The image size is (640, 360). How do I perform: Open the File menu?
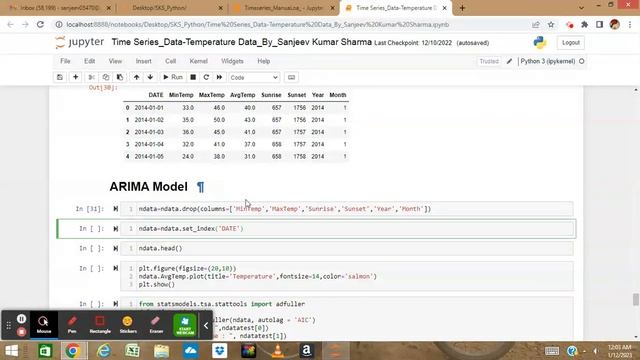click(x=65, y=61)
